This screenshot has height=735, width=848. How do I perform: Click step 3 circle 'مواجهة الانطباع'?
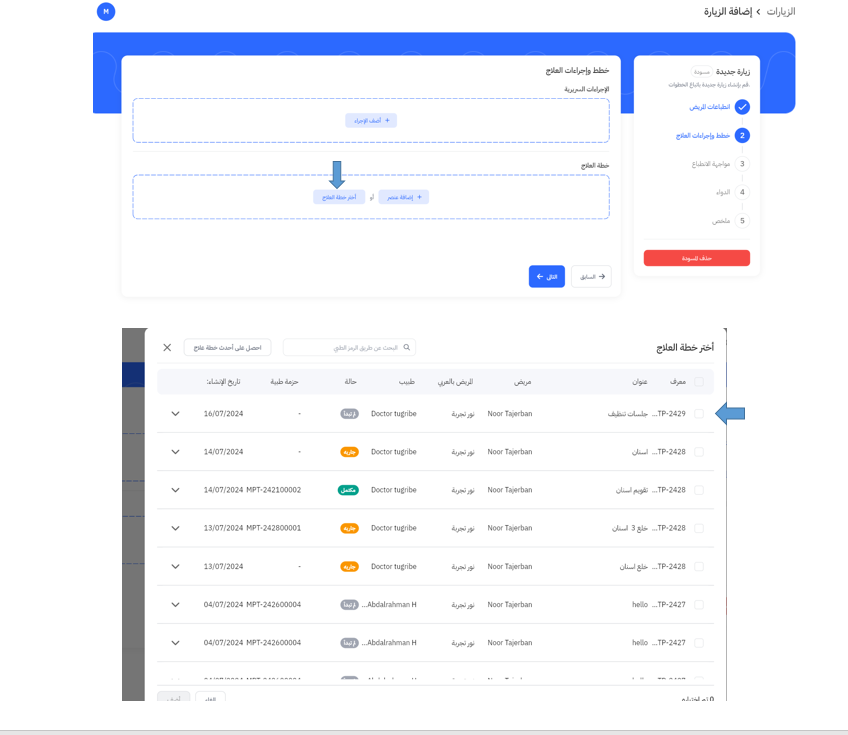(x=742, y=164)
